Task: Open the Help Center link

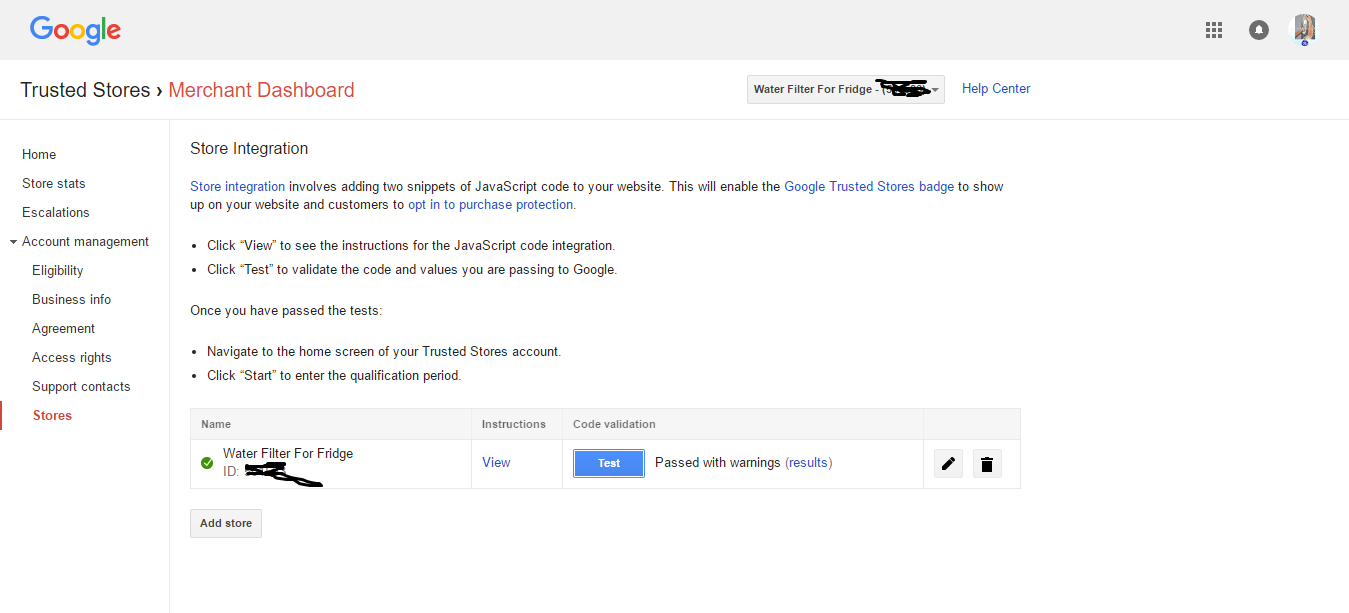Action: tap(995, 89)
